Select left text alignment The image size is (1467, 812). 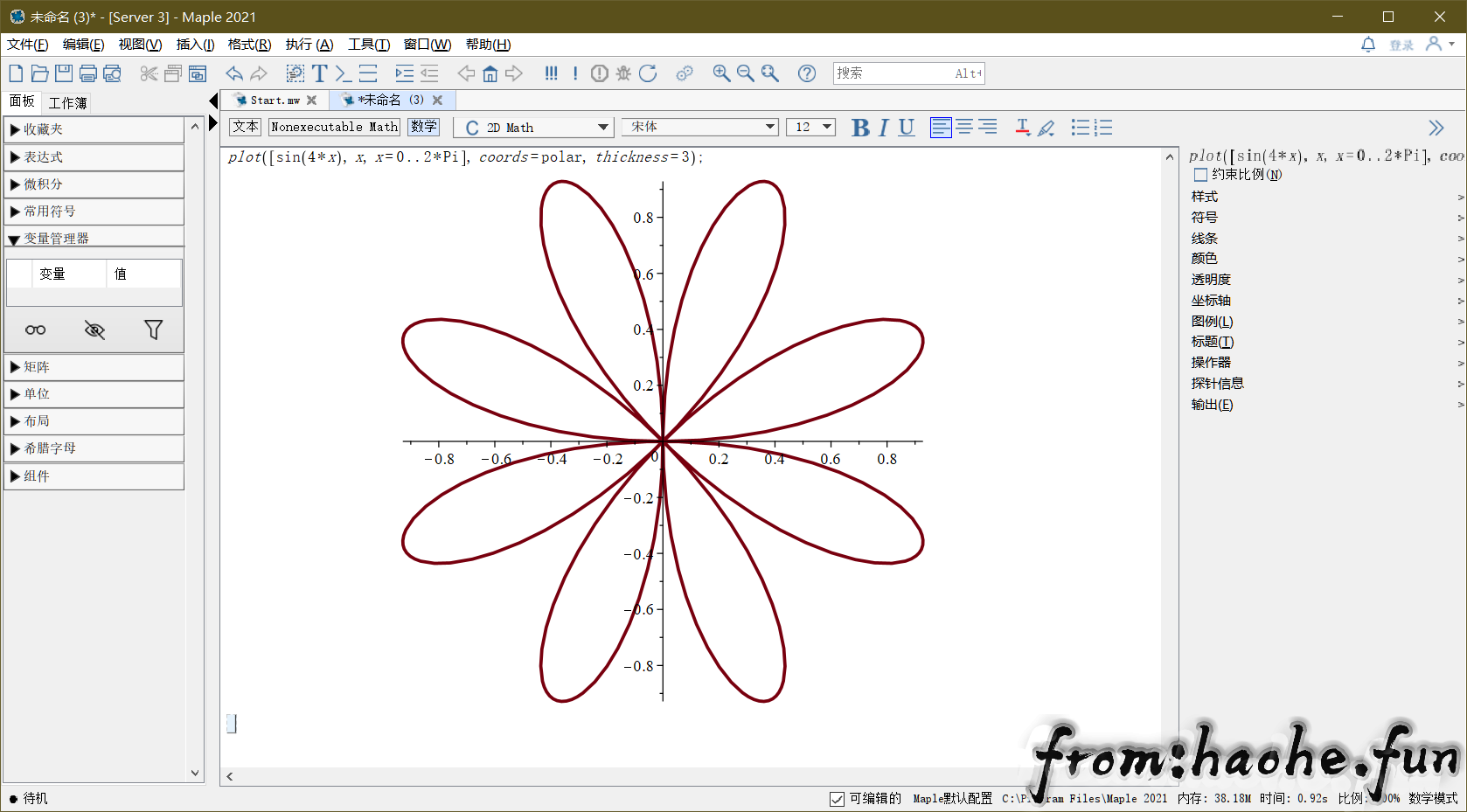tap(941, 128)
